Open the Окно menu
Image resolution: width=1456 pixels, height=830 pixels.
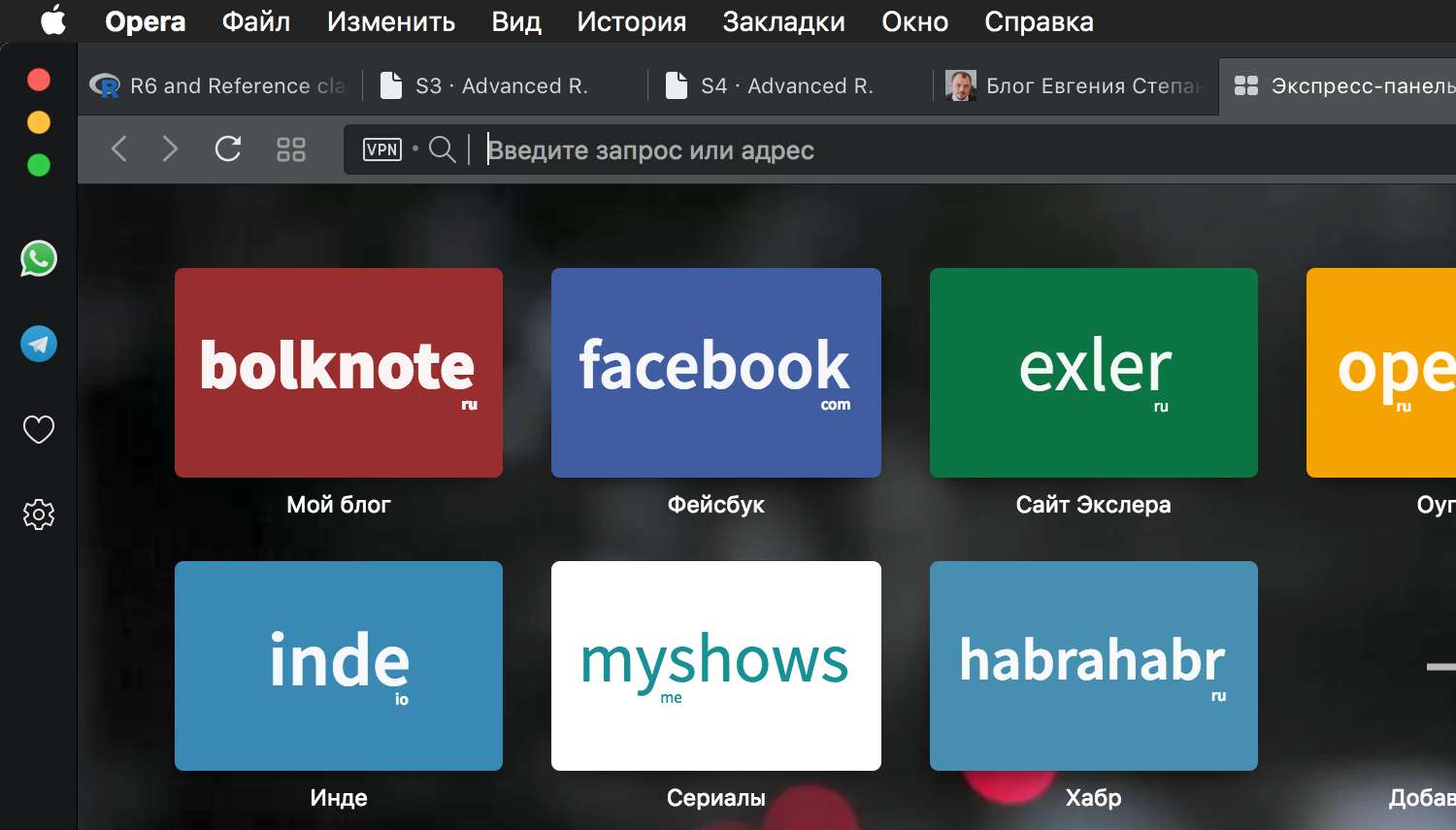[915, 21]
